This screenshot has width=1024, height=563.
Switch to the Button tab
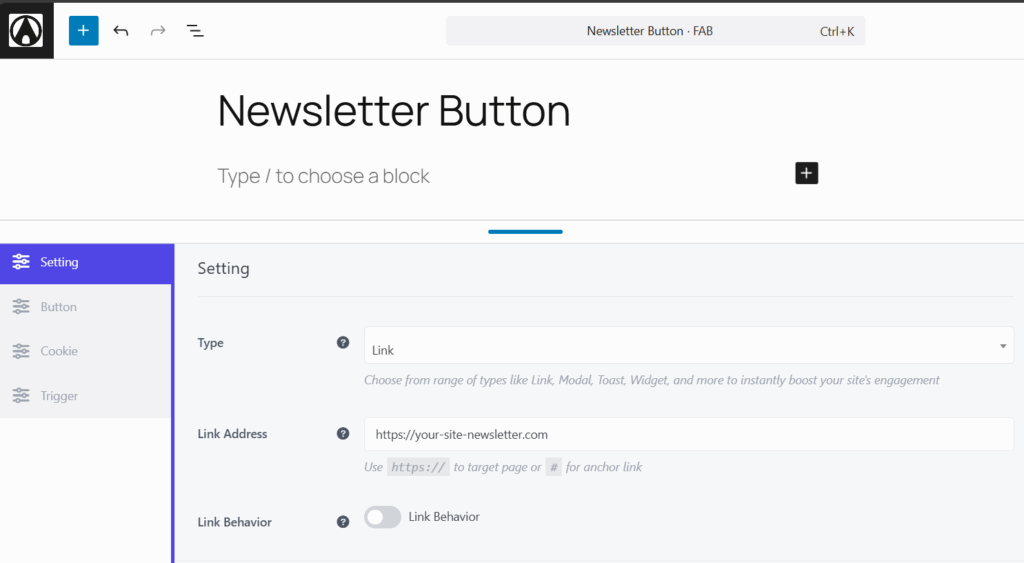click(86, 307)
